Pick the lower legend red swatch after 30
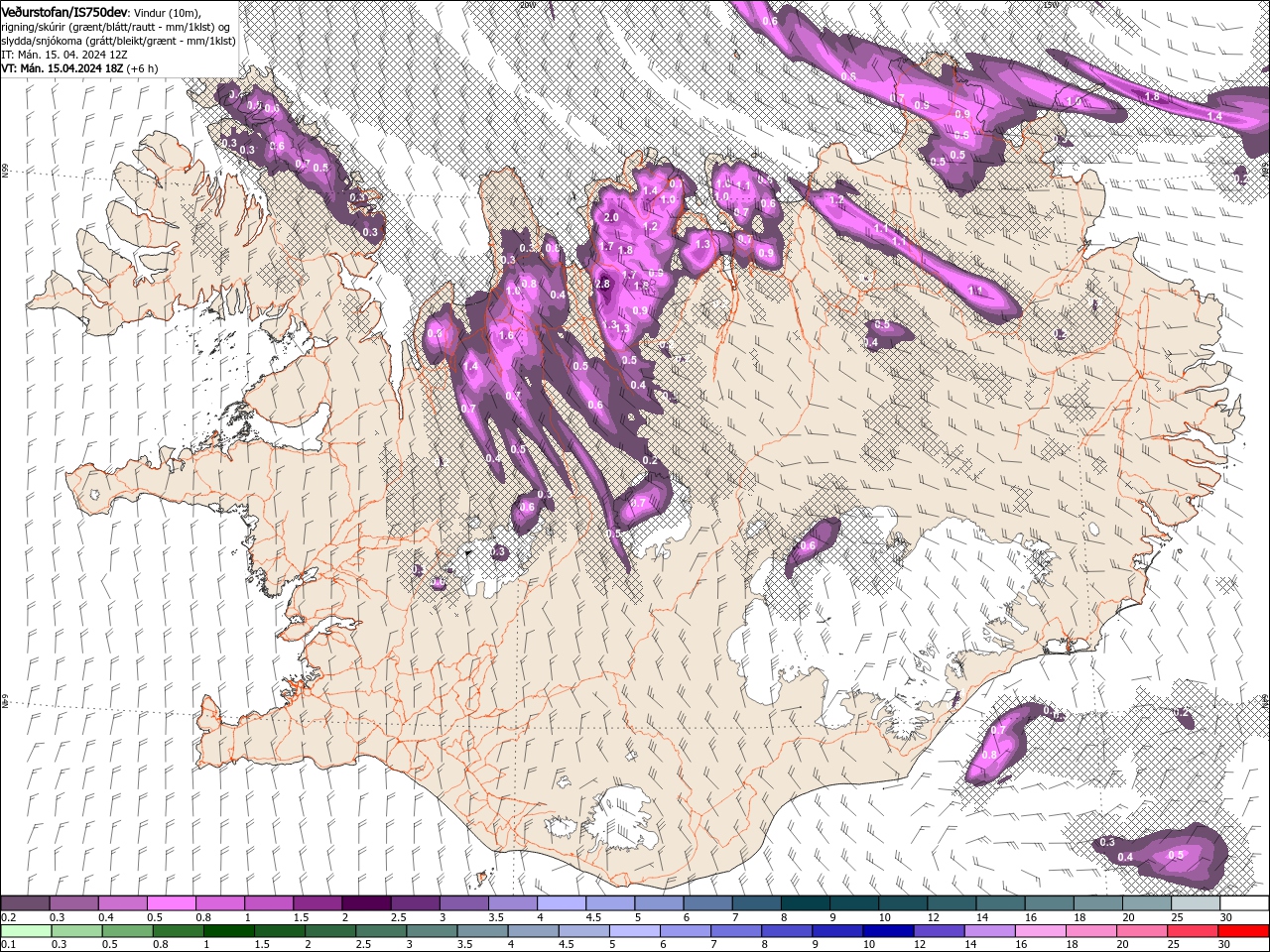This screenshot has width=1270, height=952. pyautogui.click(x=1244, y=931)
